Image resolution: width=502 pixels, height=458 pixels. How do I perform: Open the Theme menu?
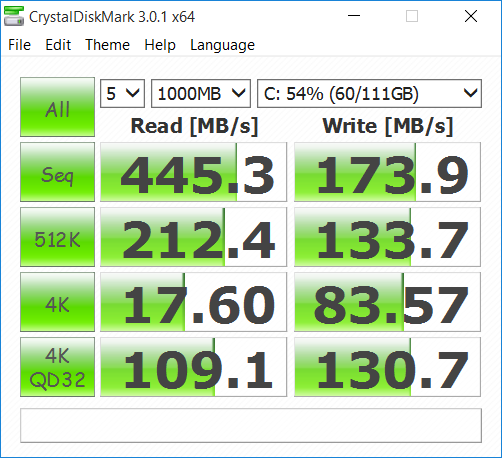click(107, 45)
